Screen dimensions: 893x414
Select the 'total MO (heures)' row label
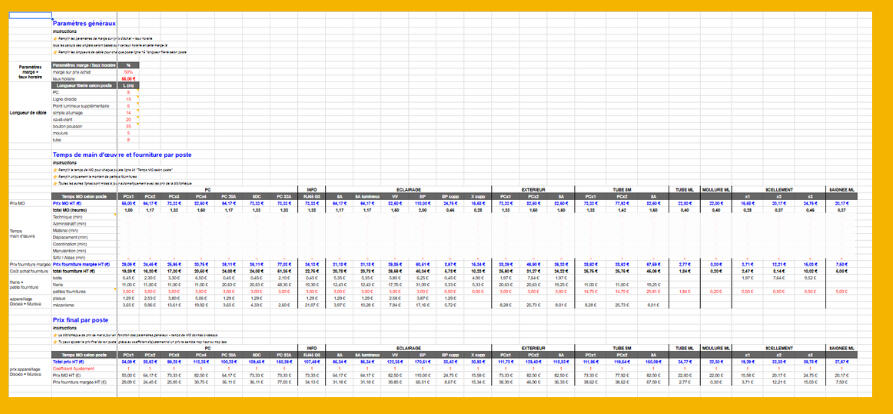tap(72, 210)
